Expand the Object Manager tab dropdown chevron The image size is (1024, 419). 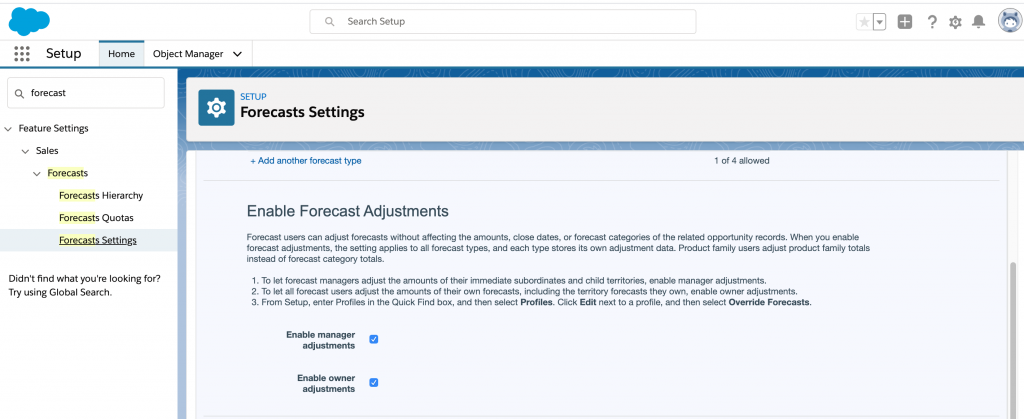click(x=237, y=54)
